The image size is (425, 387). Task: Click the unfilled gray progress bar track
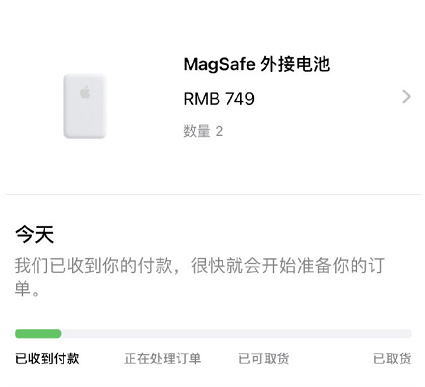(236, 334)
